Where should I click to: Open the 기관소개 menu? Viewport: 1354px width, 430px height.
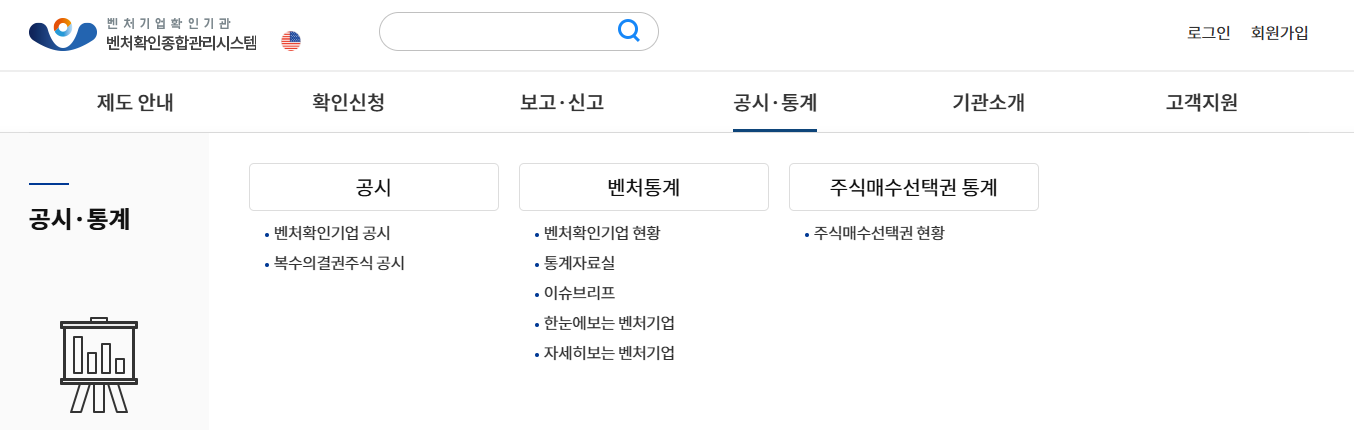[988, 102]
